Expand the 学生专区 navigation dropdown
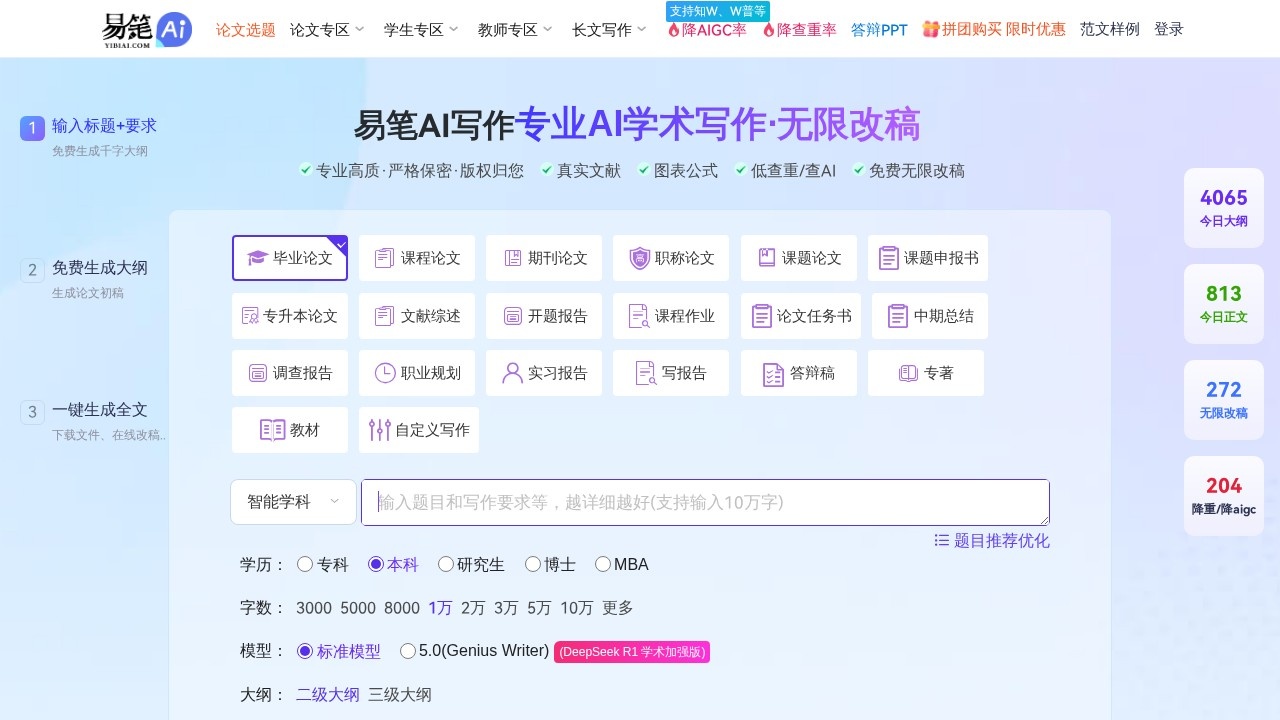The image size is (1280, 720). pyautogui.click(x=413, y=29)
